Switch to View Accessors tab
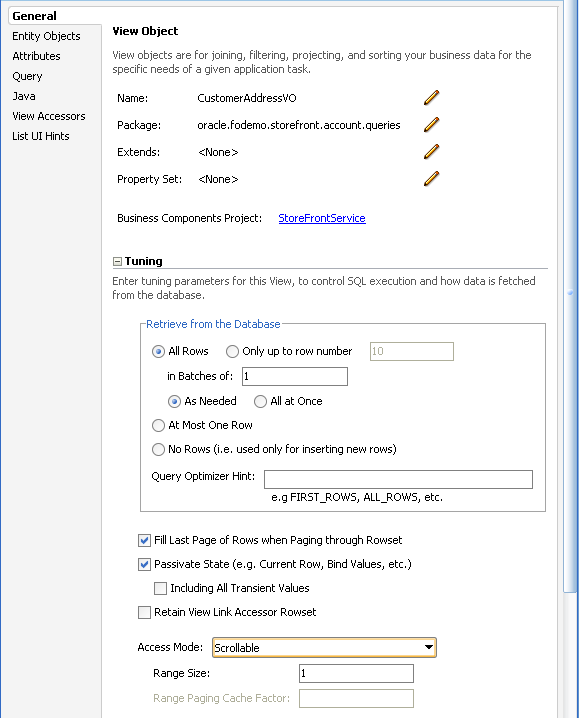This screenshot has width=579, height=718. point(49,116)
